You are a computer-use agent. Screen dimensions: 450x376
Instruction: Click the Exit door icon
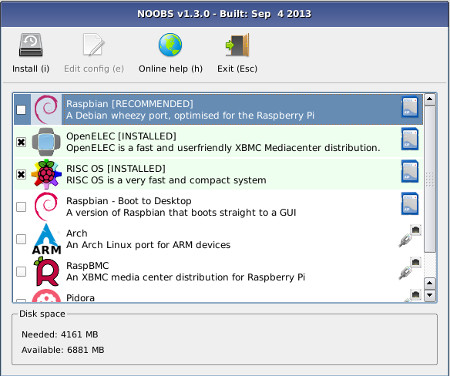coord(237,45)
